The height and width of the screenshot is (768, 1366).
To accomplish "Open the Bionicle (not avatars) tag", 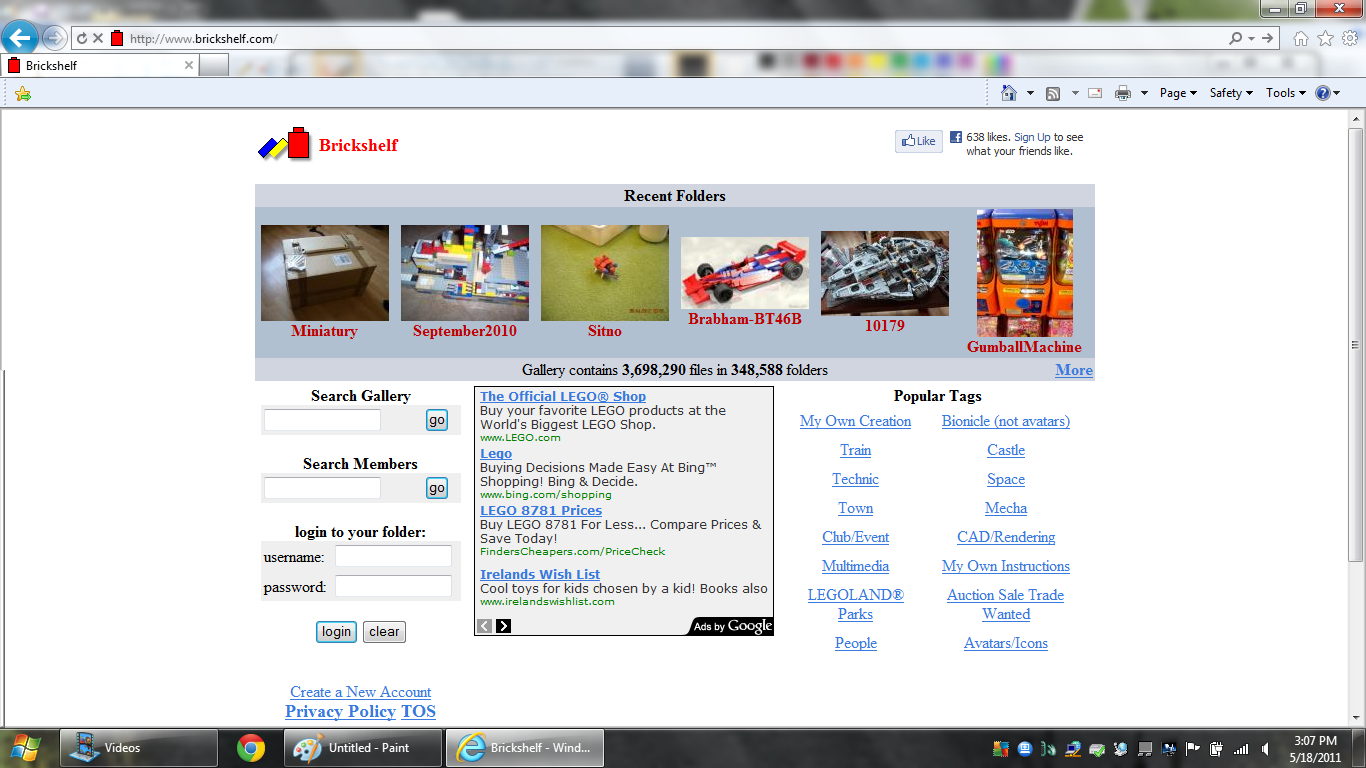I will coord(1005,421).
